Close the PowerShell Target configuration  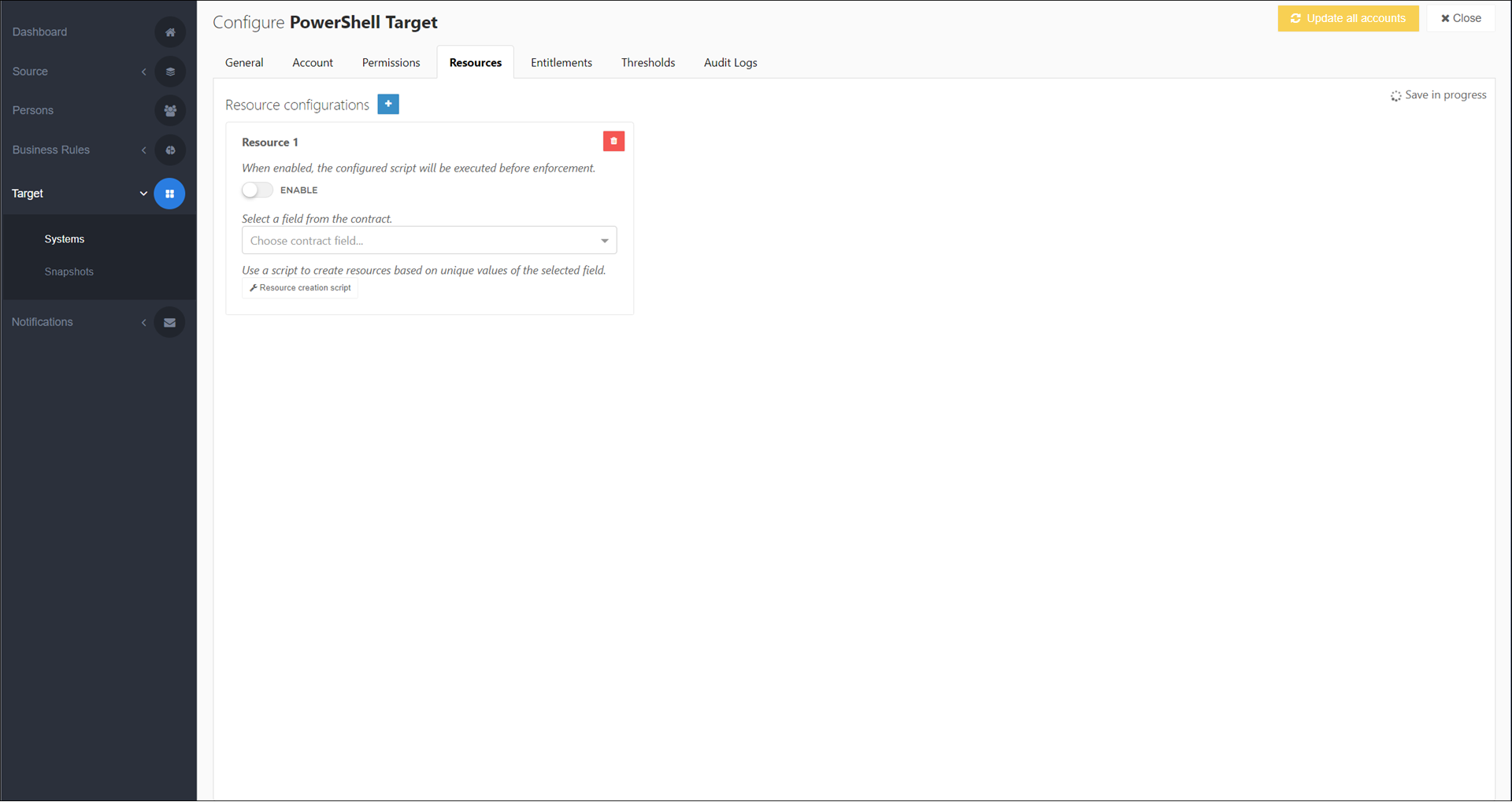1461,18
